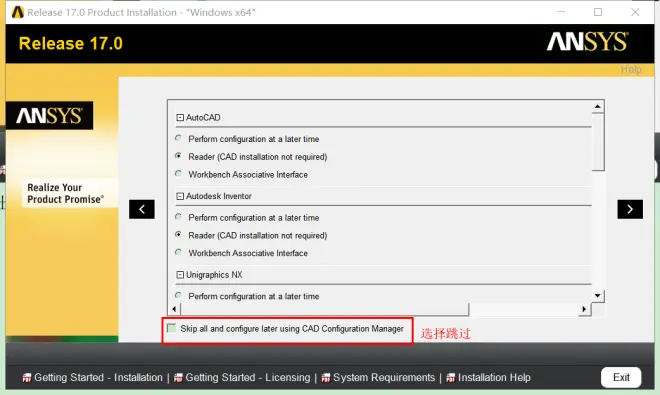Choose Perform configuration later for Autodesk Inventor

tap(178, 217)
